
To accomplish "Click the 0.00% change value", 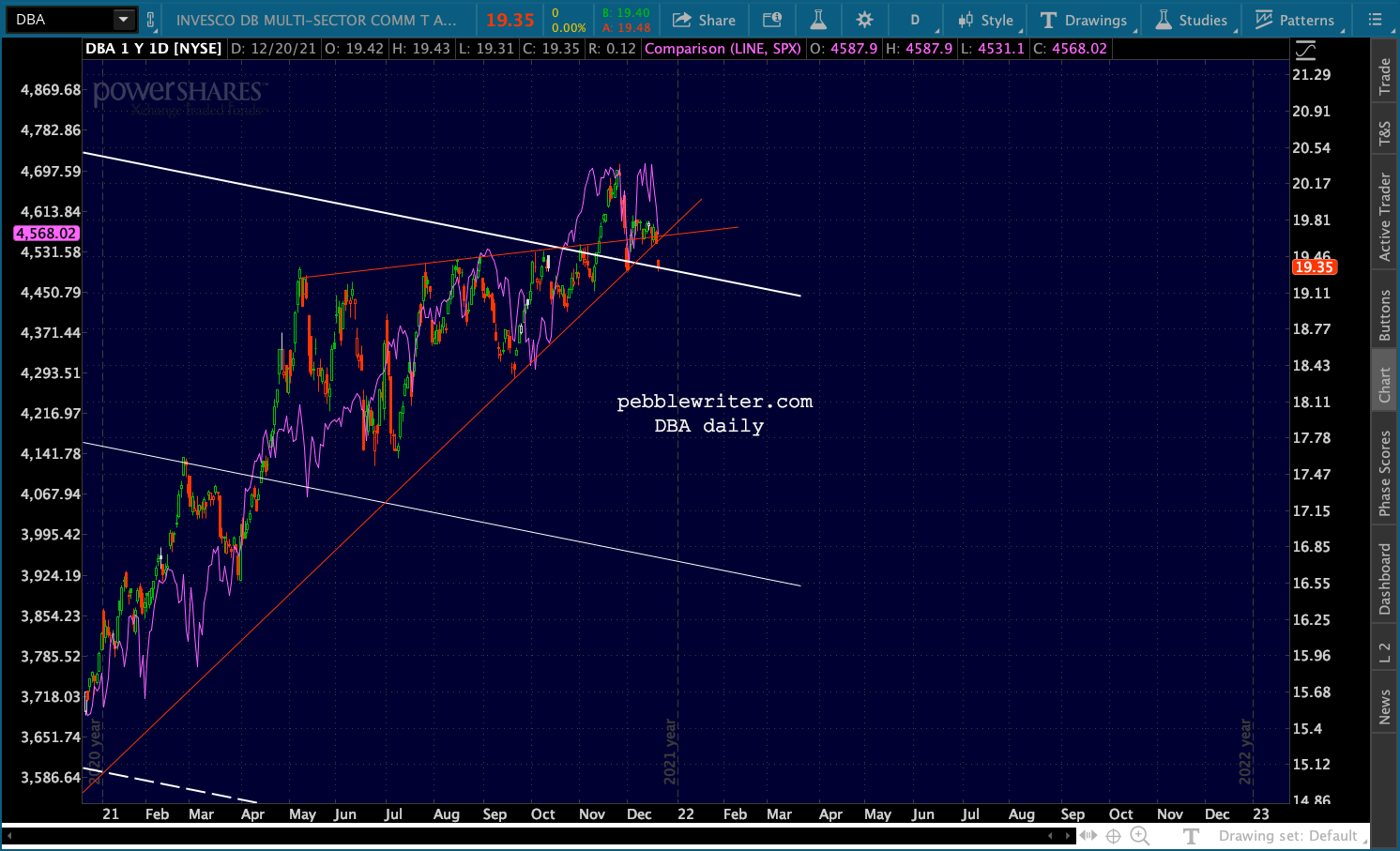I will point(569,27).
